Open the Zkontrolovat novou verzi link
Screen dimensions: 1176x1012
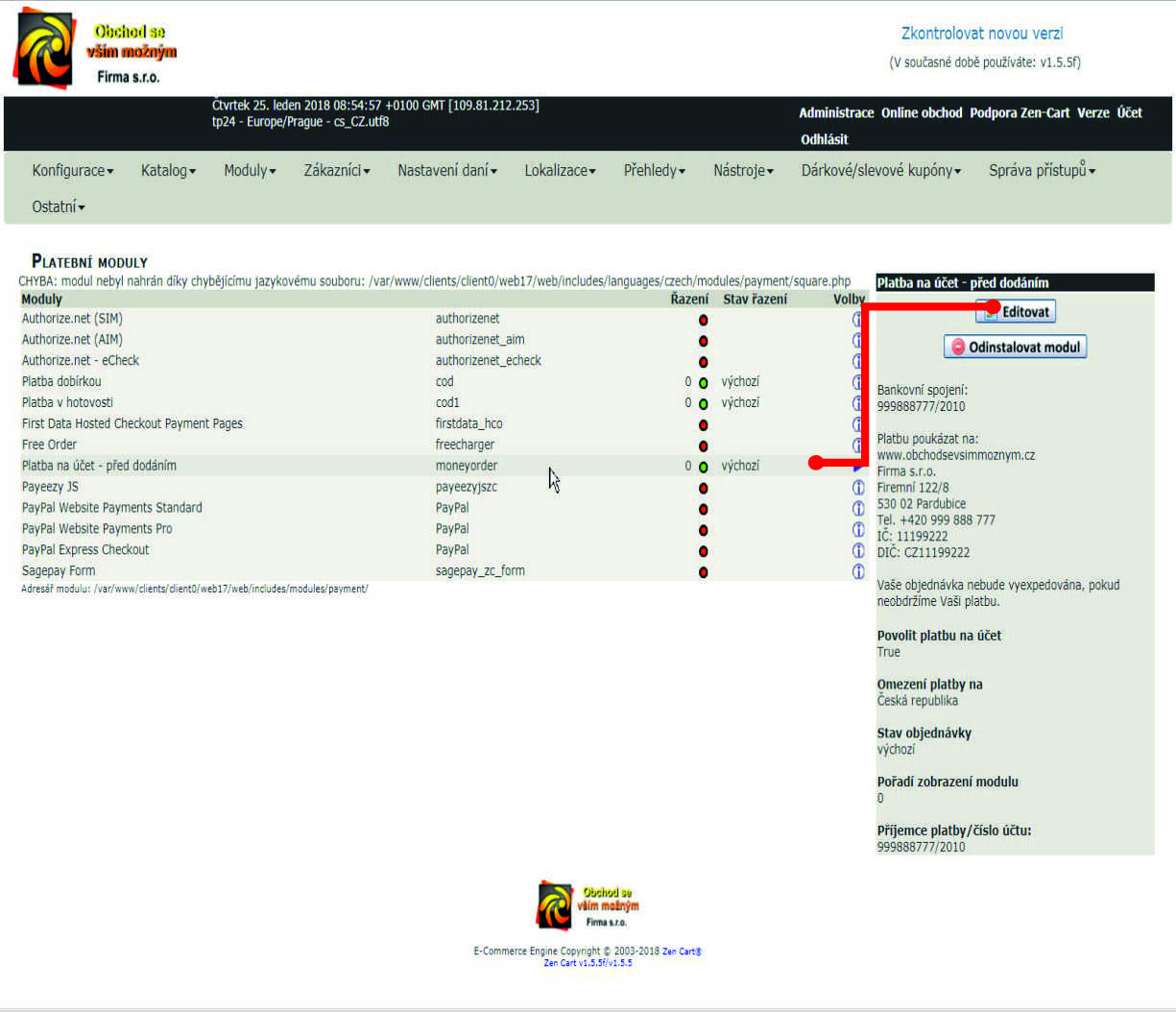click(x=981, y=34)
